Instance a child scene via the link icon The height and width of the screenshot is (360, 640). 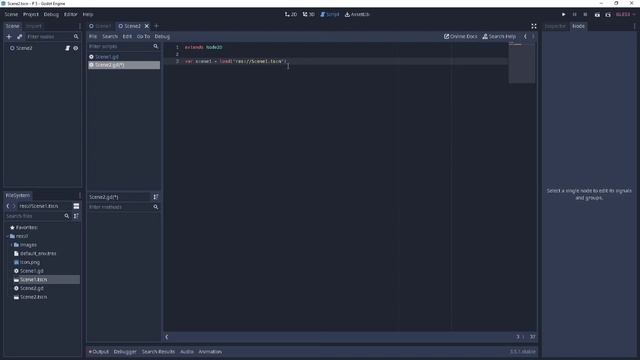click(19, 37)
